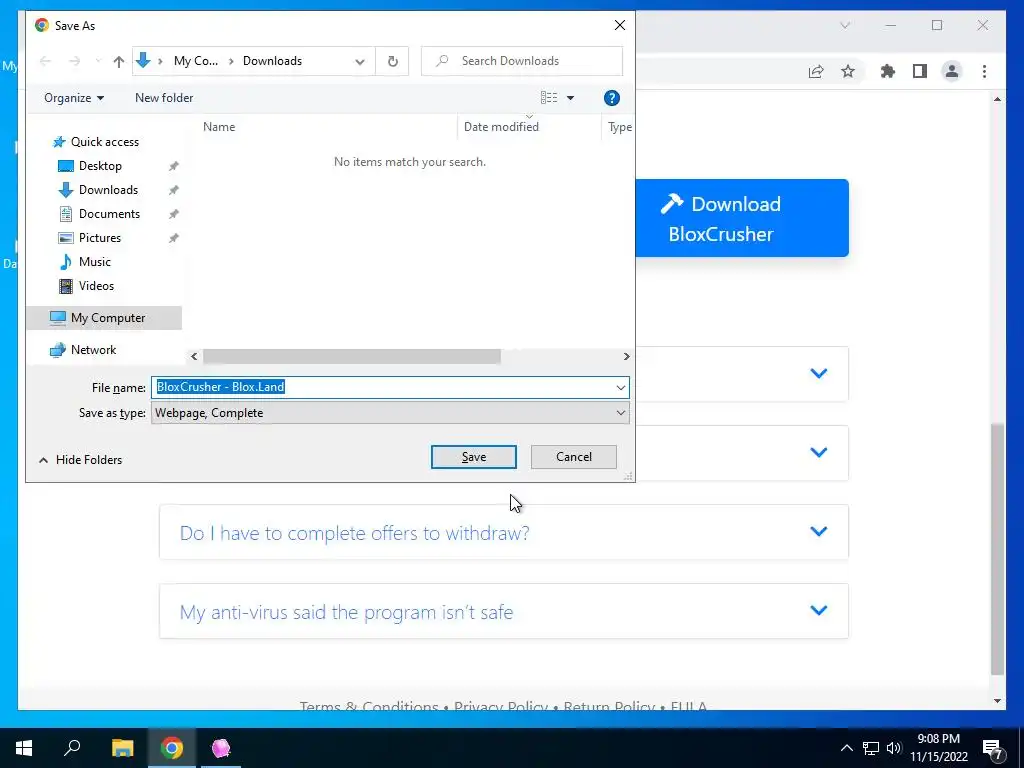Click Chrome share page icon
This screenshot has width=1024, height=768.
(816, 71)
